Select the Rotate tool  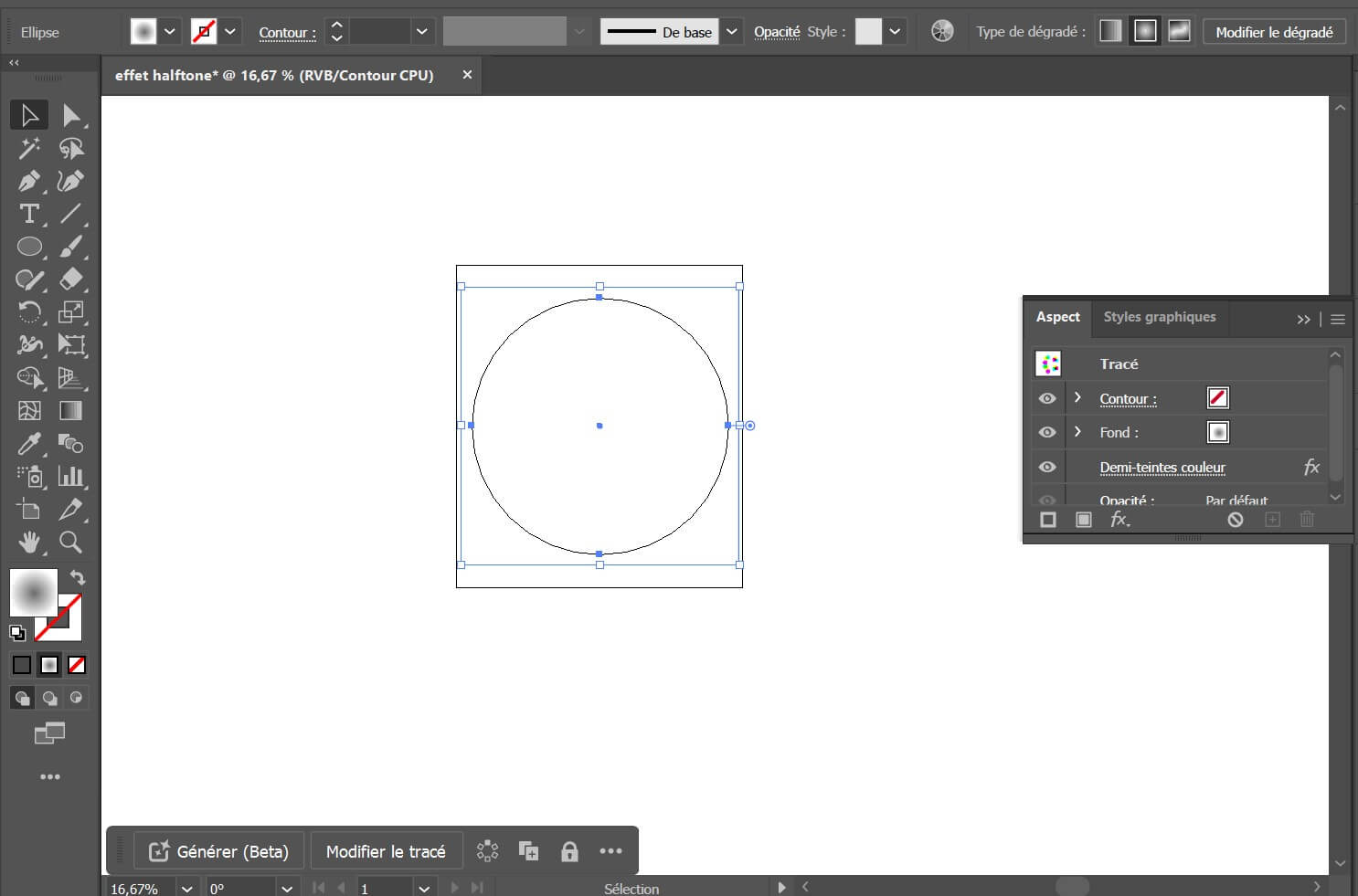[29, 312]
